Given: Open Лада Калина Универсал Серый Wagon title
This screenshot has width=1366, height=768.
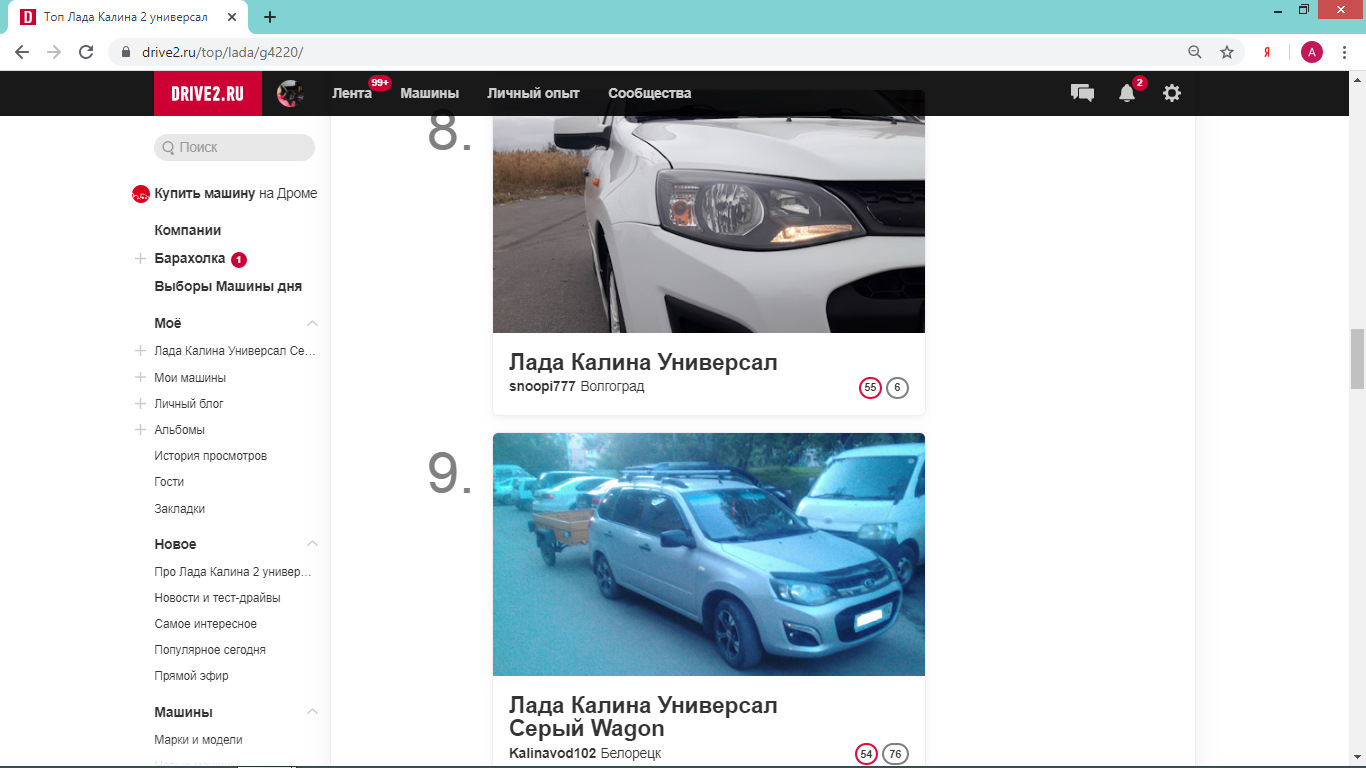Looking at the screenshot, I should pyautogui.click(x=643, y=717).
